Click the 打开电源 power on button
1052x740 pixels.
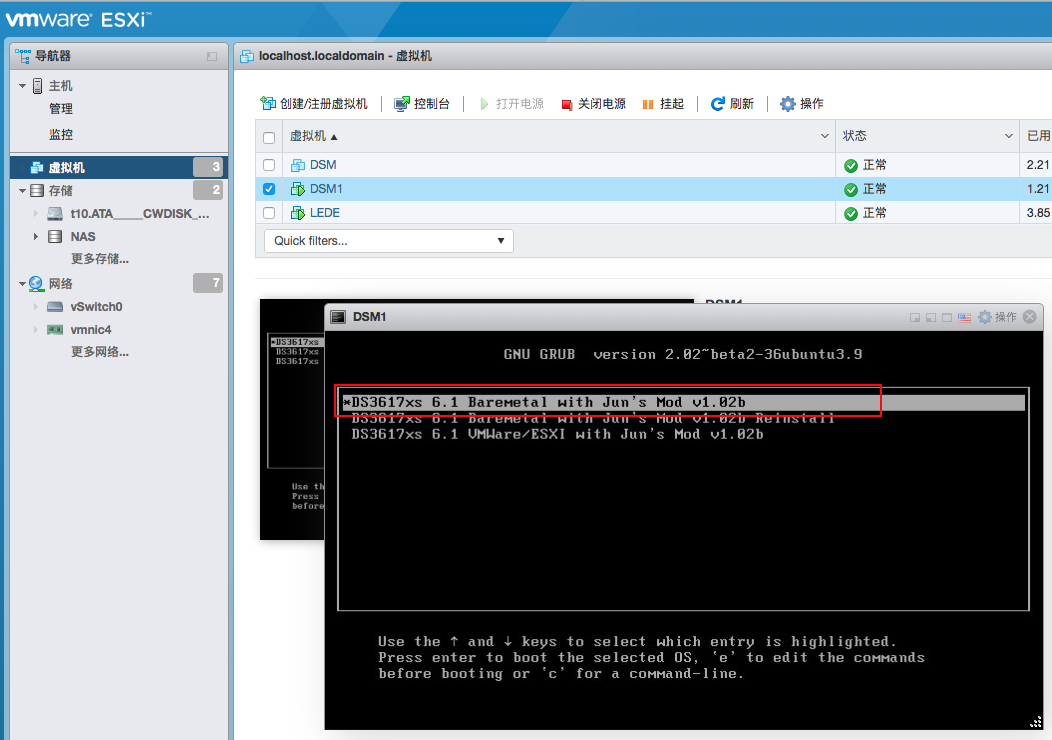point(511,103)
